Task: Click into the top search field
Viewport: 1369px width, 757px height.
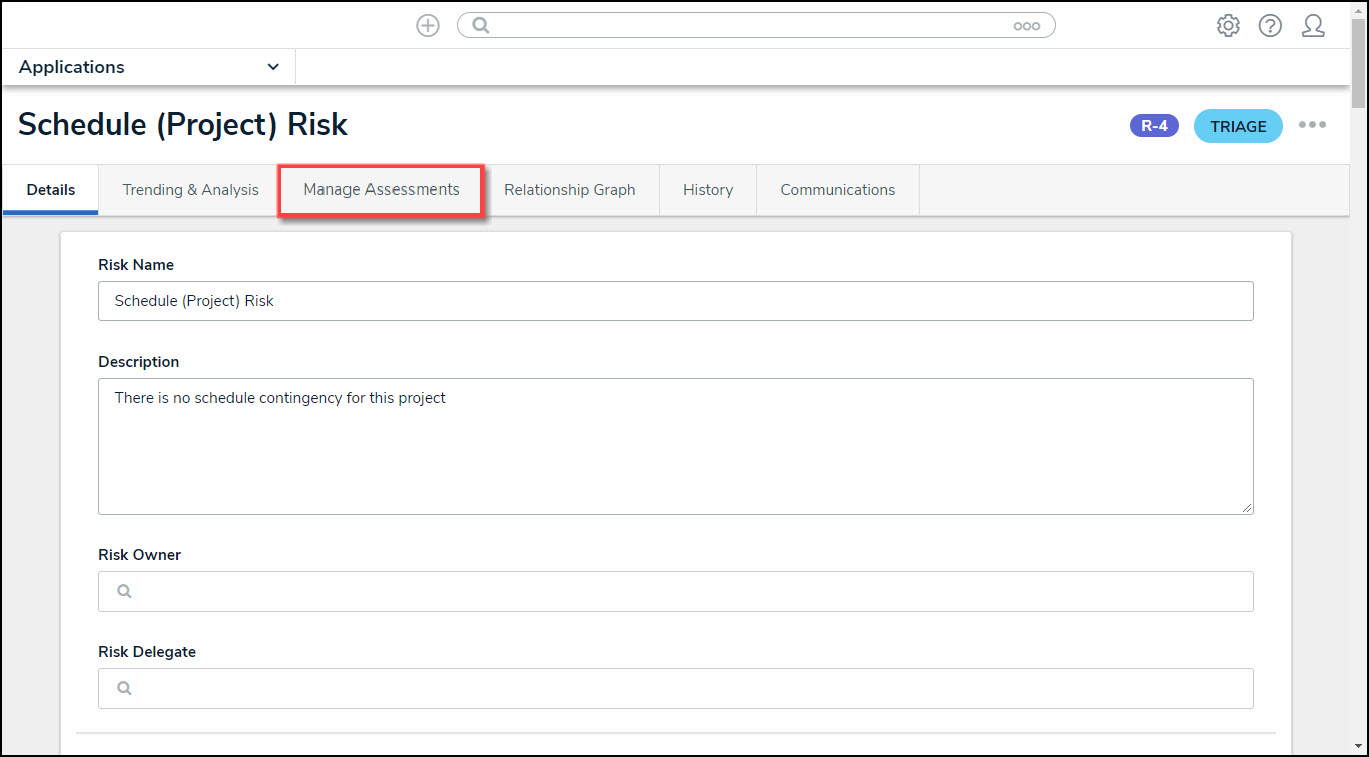Action: coord(756,26)
